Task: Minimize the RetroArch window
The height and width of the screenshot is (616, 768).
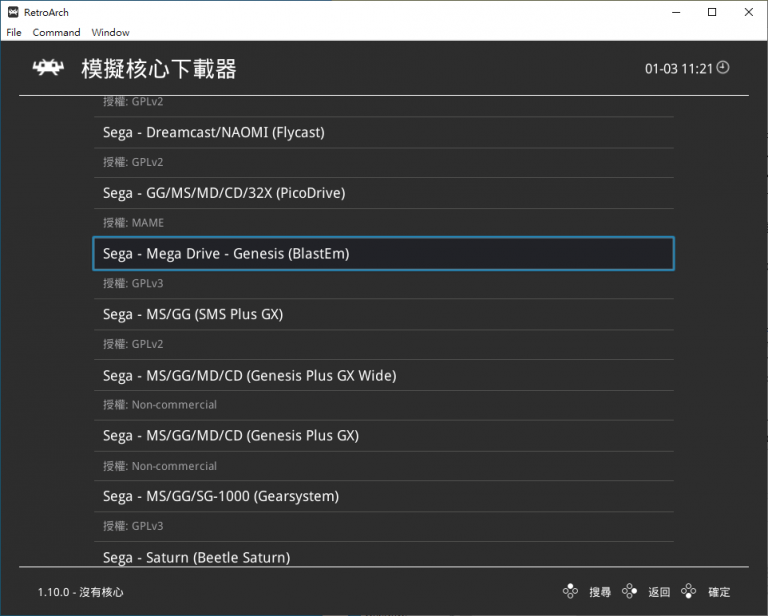Action: (x=676, y=12)
